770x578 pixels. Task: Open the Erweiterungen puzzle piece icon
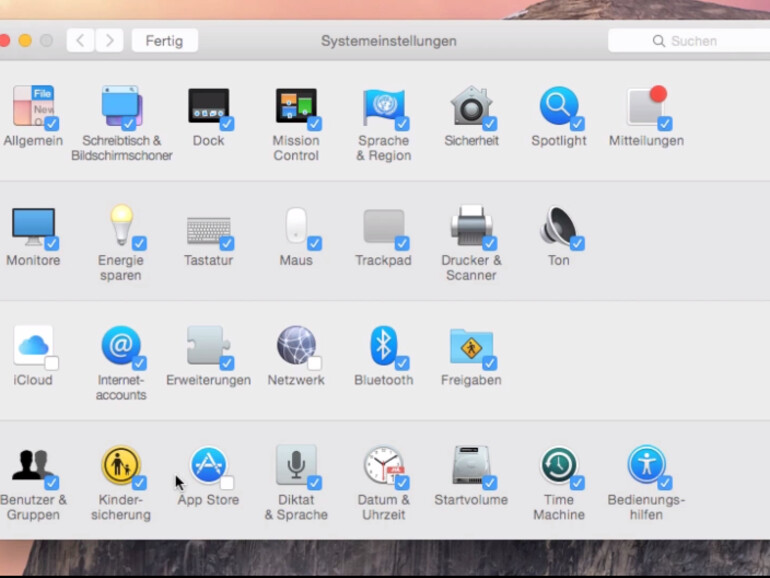point(208,345)
